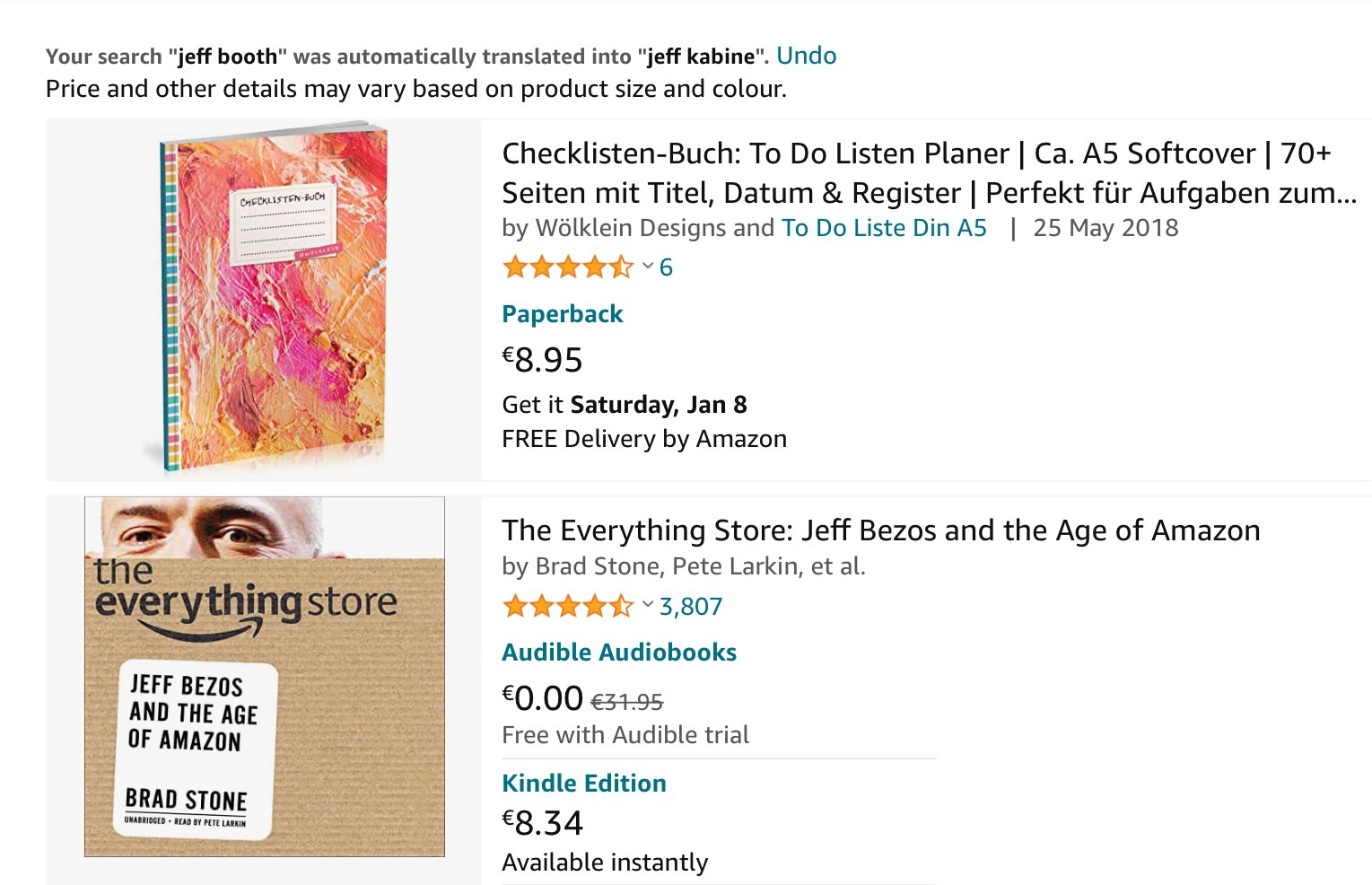This screenshot has width=1372, height=885.
Task: Expand Checklisten-Buch rating breakdown chevron
Action: [x=648, y=266]
